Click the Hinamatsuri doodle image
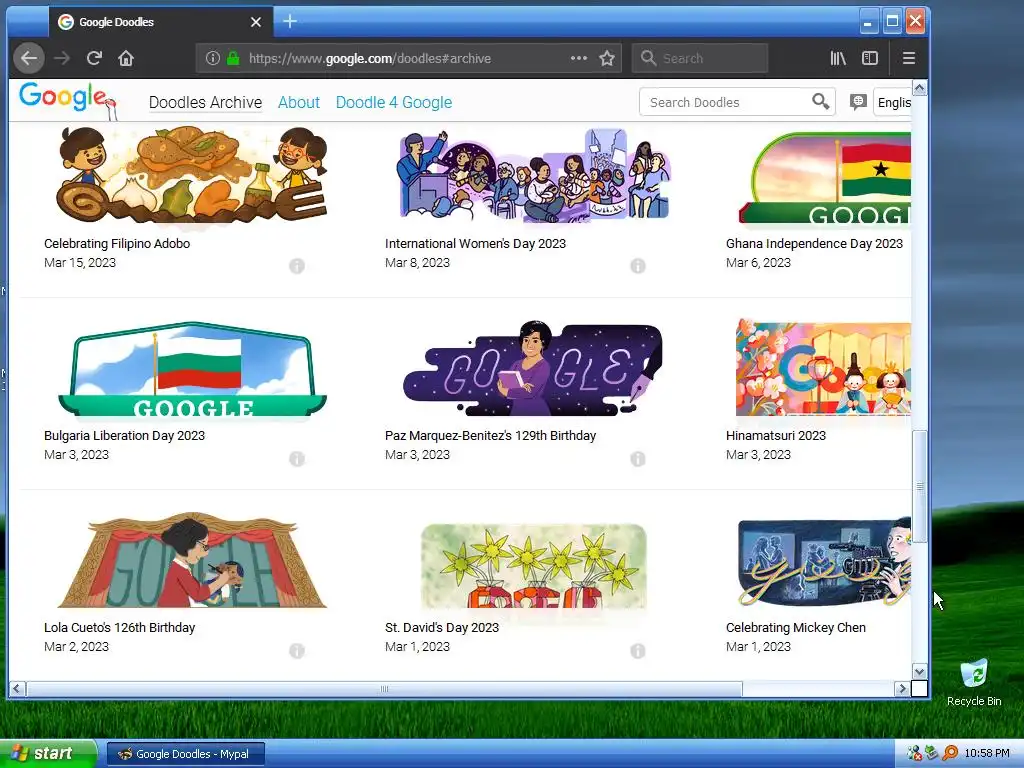1024x768 pixels. 824,368
